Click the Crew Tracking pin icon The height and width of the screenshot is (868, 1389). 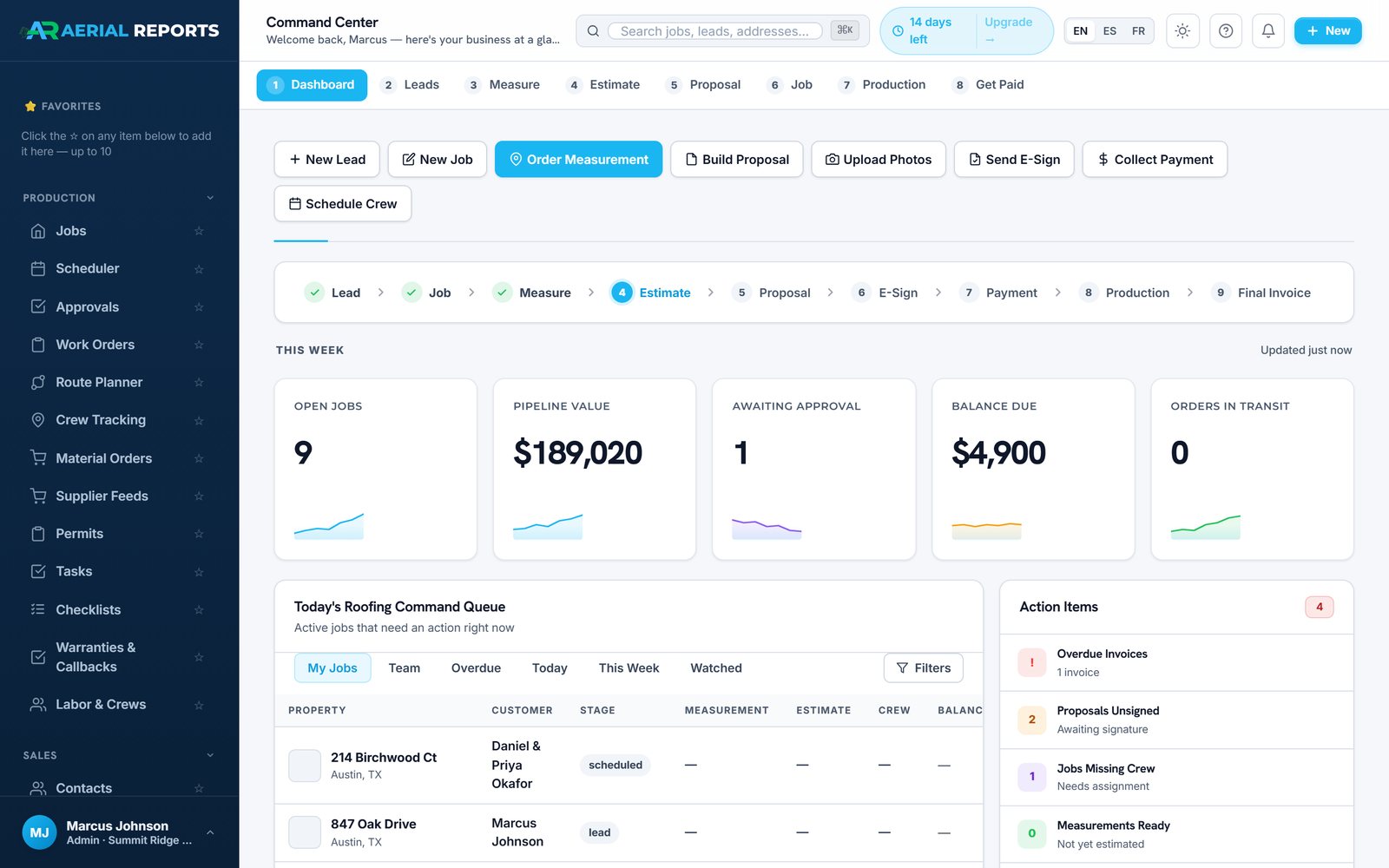[38, 420]
